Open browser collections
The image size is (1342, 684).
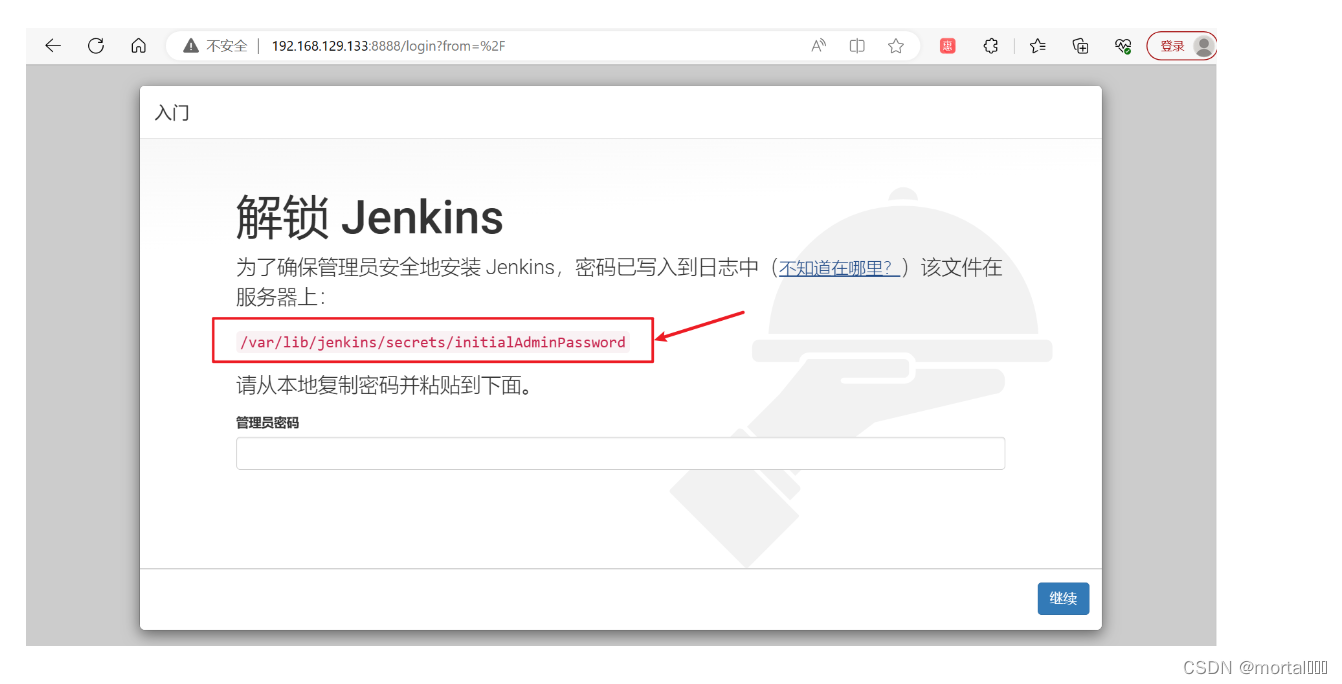coord(1080,46)
